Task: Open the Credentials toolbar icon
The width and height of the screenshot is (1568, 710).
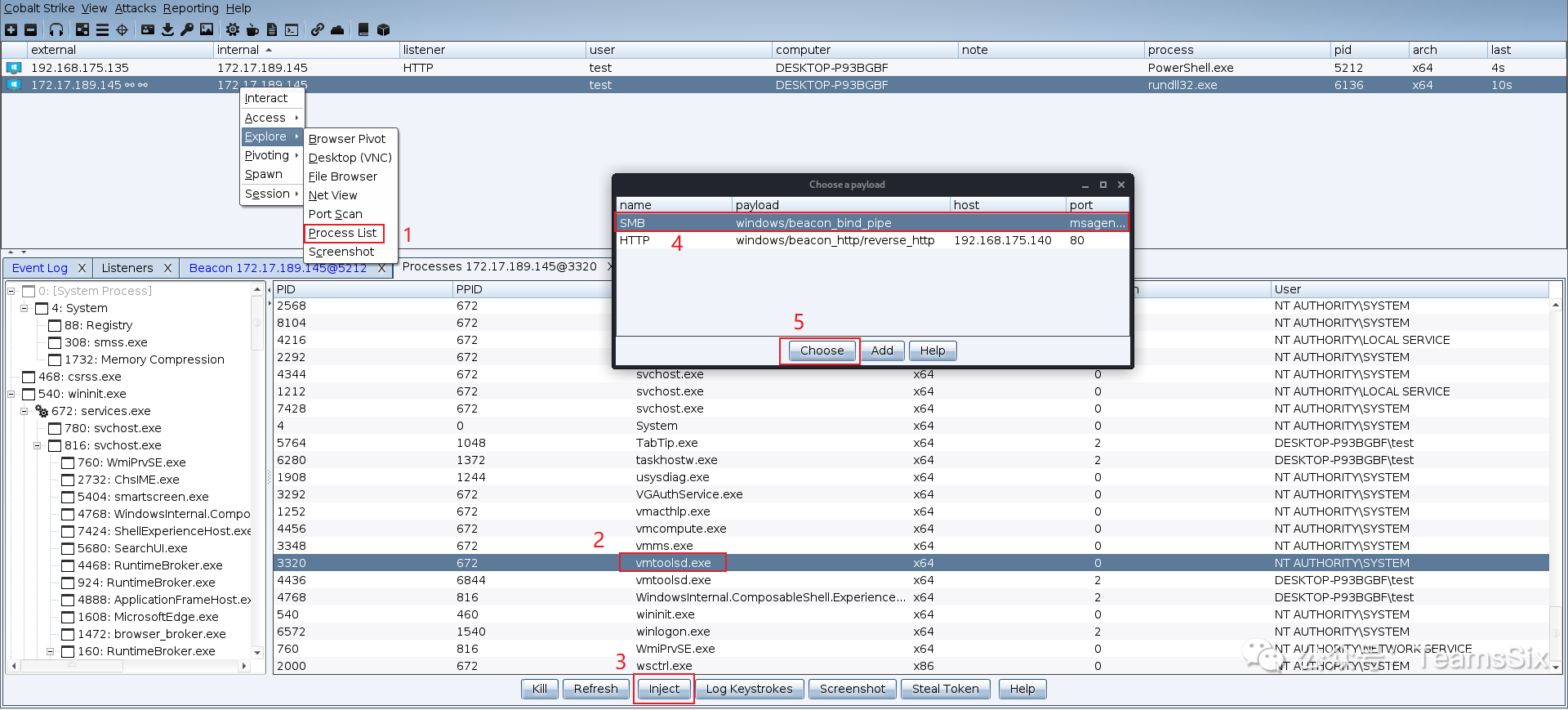Action: (x=147, y=30)
